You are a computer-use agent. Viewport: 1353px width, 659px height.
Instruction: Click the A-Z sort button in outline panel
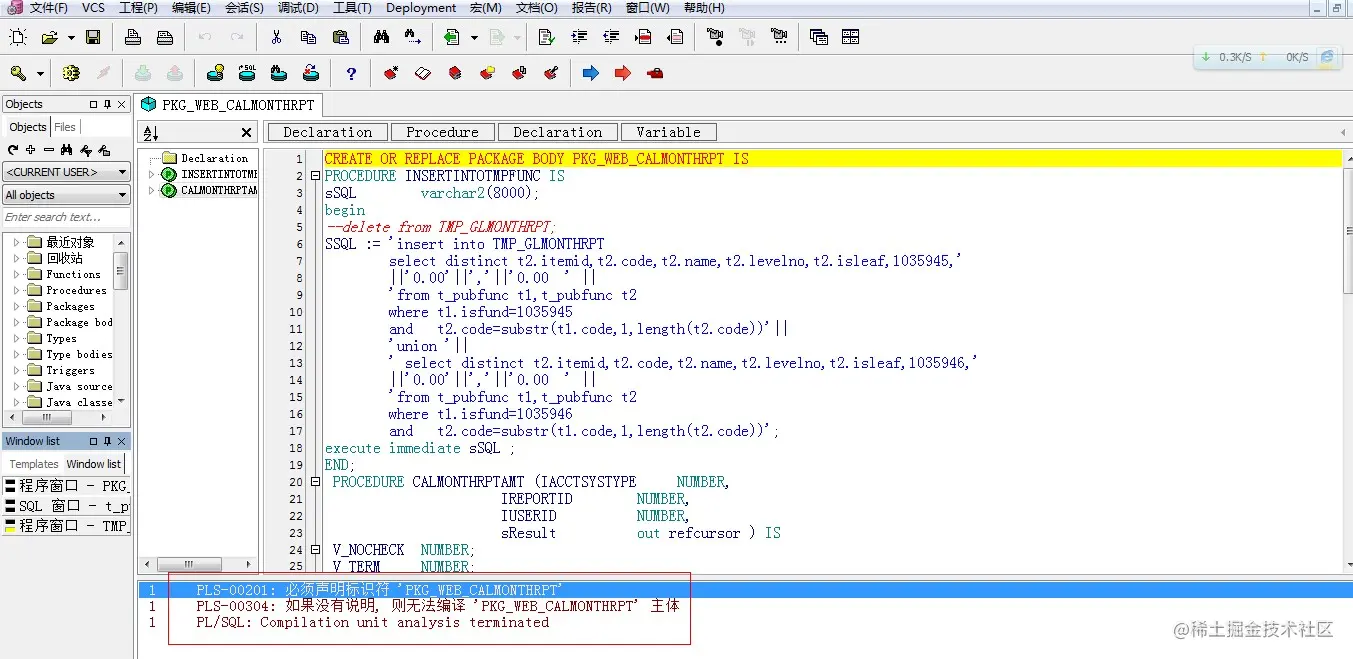click(x=151, y=133)
